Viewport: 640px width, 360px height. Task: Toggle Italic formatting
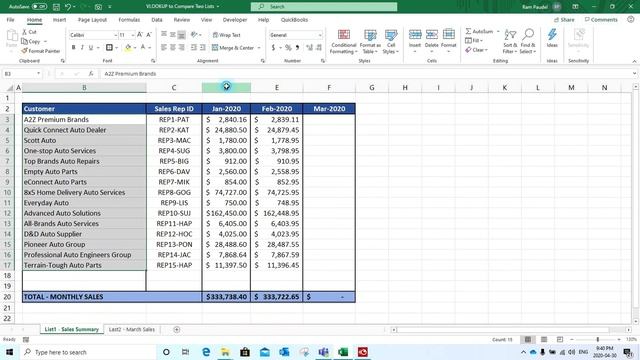click(x=82, y=48)
